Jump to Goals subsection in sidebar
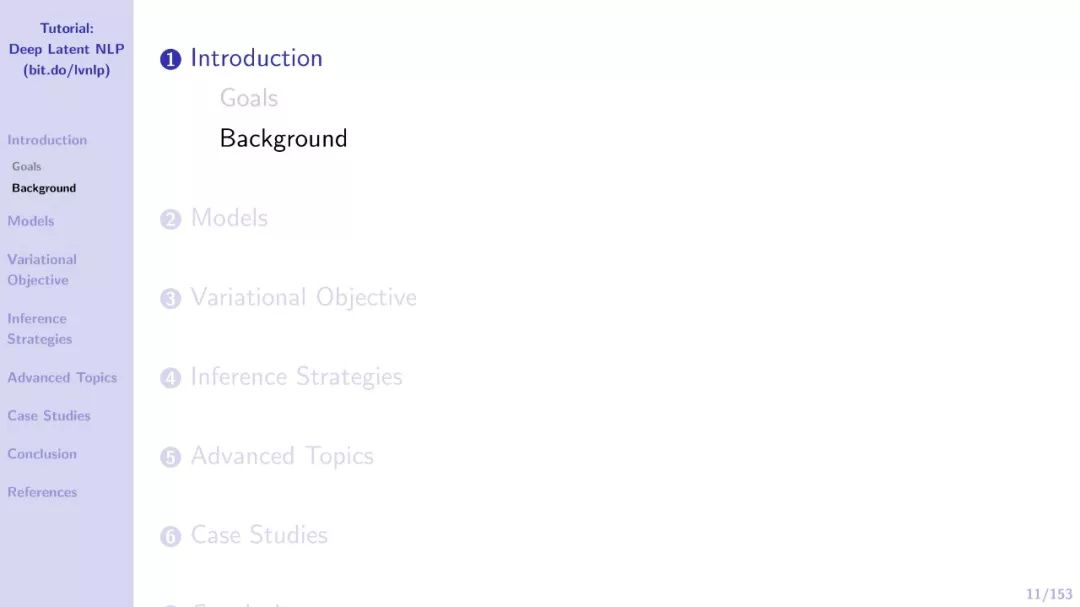Image resolution: width=1080 pixels, height=607 pixels. (x=26, y=166)
